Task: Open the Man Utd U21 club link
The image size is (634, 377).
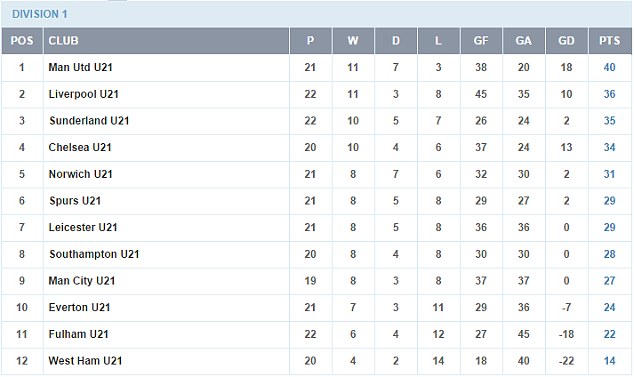Action: 80,68
